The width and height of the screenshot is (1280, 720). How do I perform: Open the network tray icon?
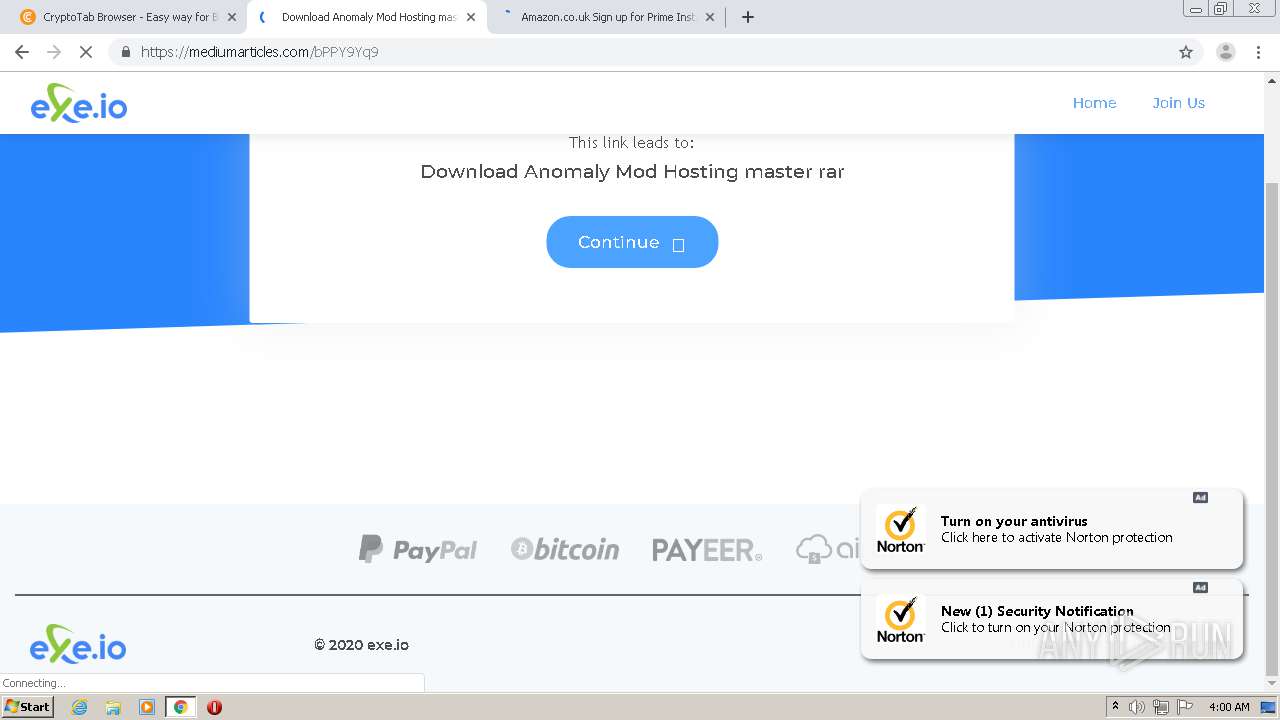pyautogui.click(x=1161, y=707)
